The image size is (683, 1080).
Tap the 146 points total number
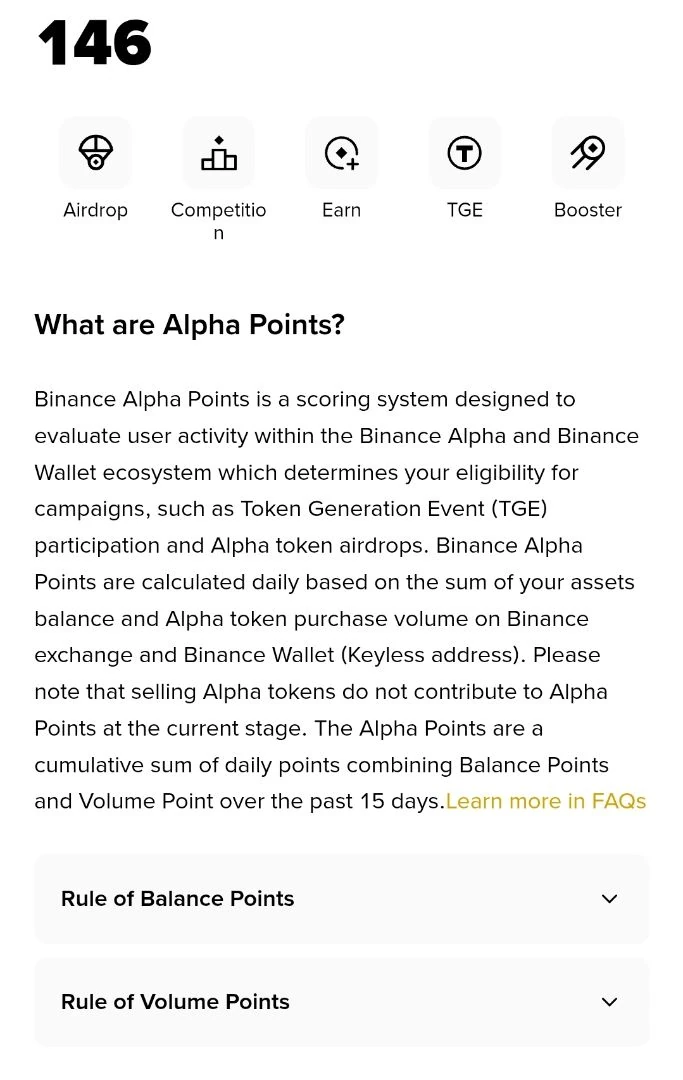[94, 43]
